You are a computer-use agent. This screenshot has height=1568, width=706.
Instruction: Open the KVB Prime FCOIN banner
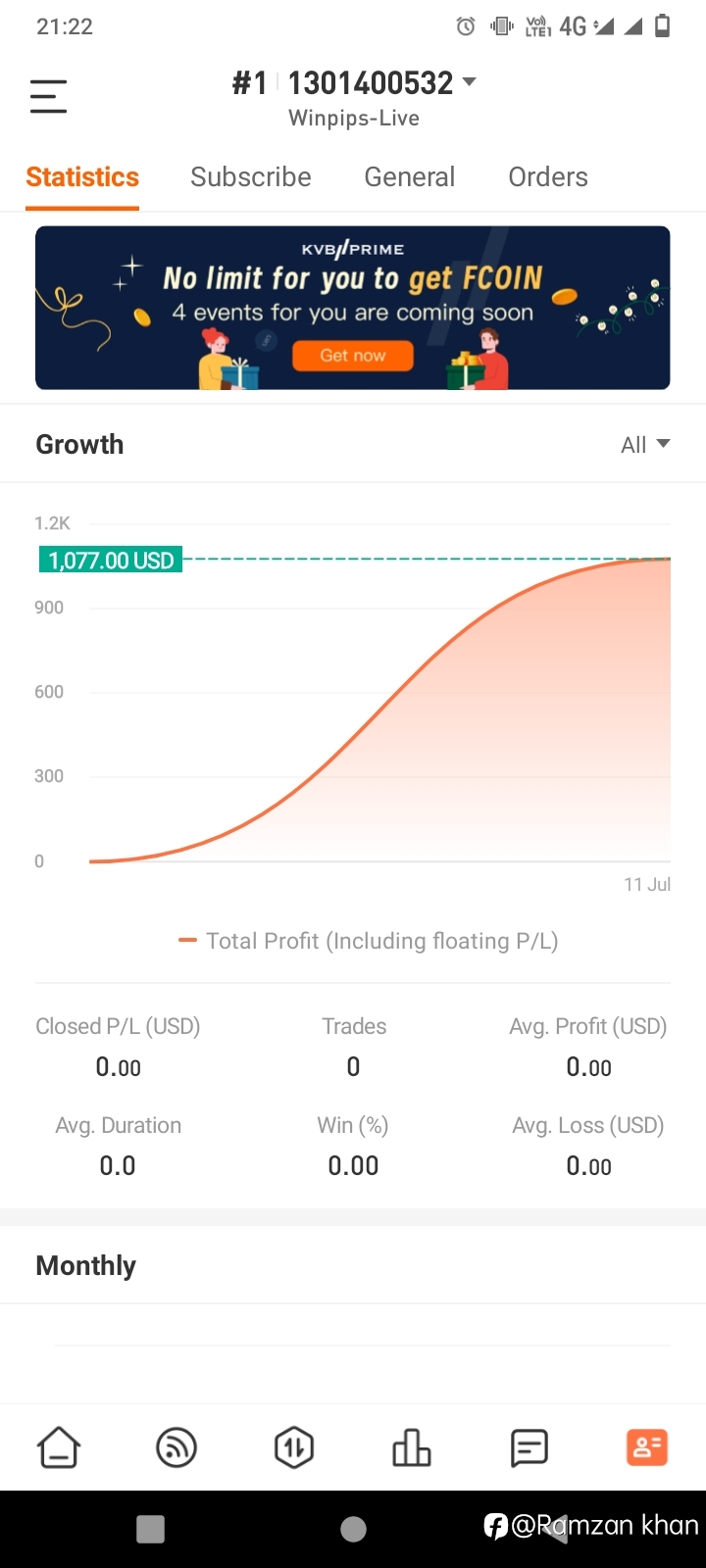click(x=353, y=308)
